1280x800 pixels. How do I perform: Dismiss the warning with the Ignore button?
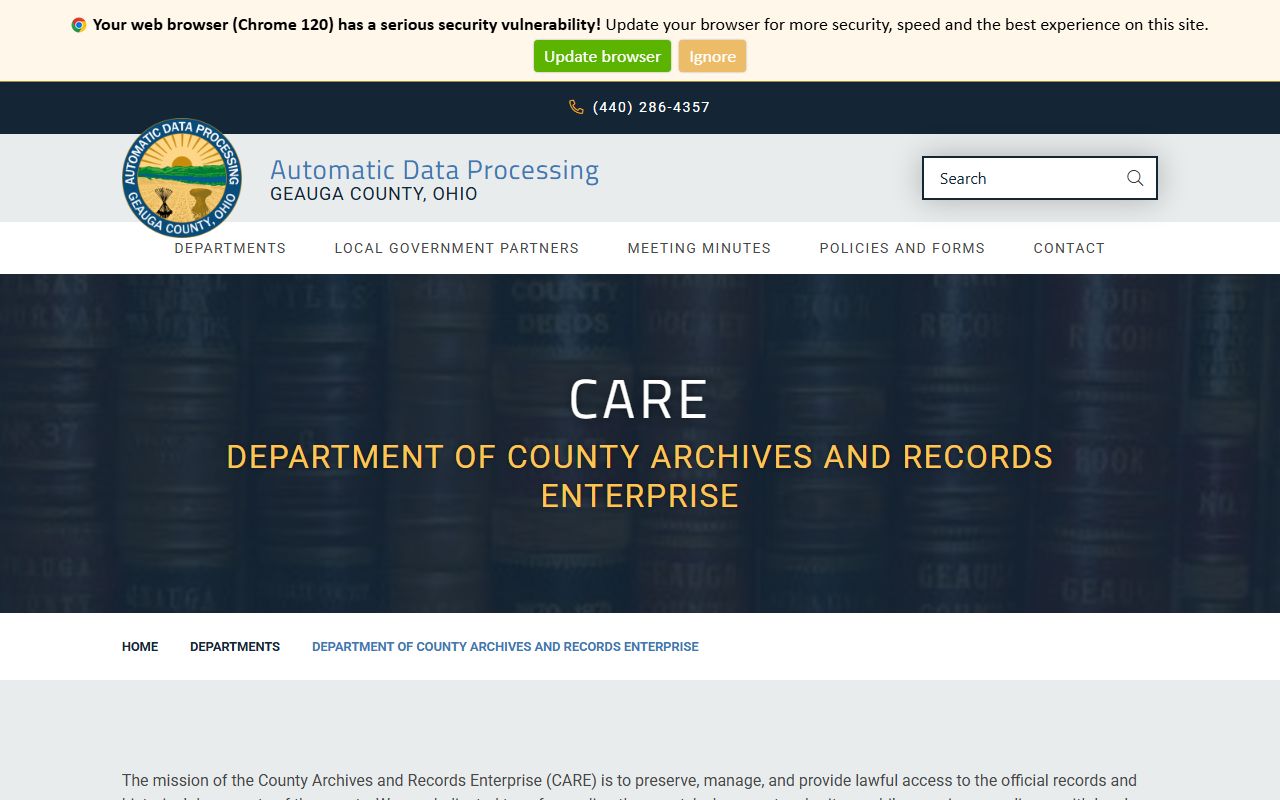pos(712,57)
